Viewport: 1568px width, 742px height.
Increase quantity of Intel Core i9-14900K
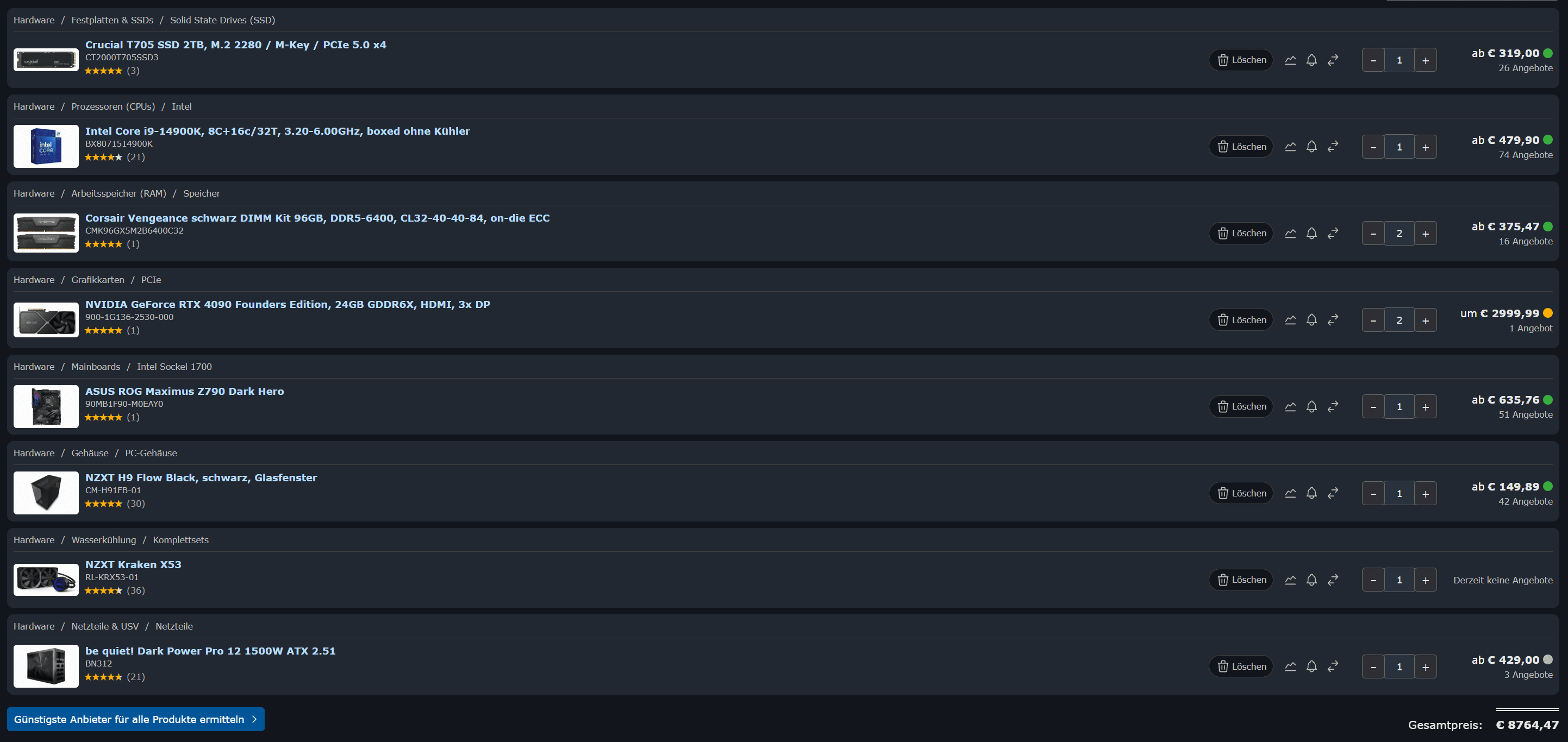pyautogui.click(x=1426, y=147)
